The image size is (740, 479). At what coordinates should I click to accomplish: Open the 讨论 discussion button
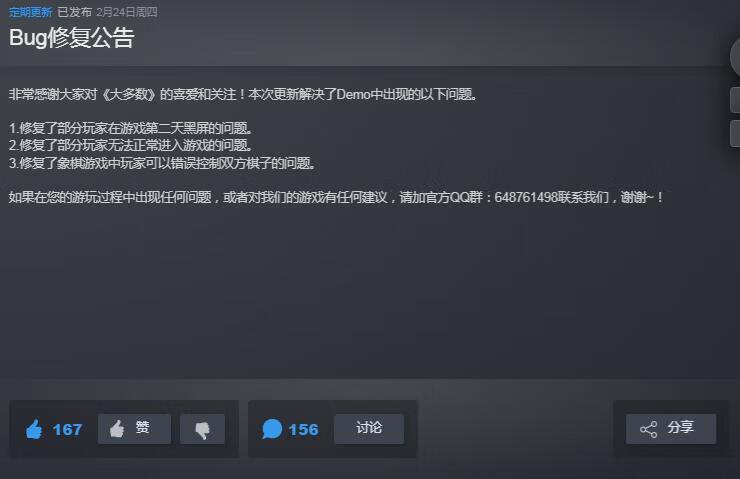click(369, 429)
